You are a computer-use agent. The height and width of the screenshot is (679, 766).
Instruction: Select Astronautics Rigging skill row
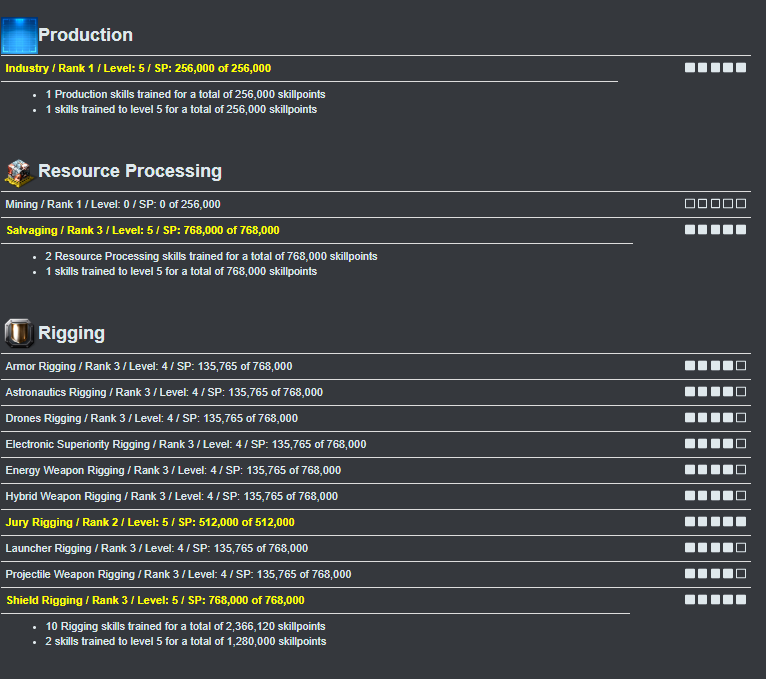pos(164,392)
